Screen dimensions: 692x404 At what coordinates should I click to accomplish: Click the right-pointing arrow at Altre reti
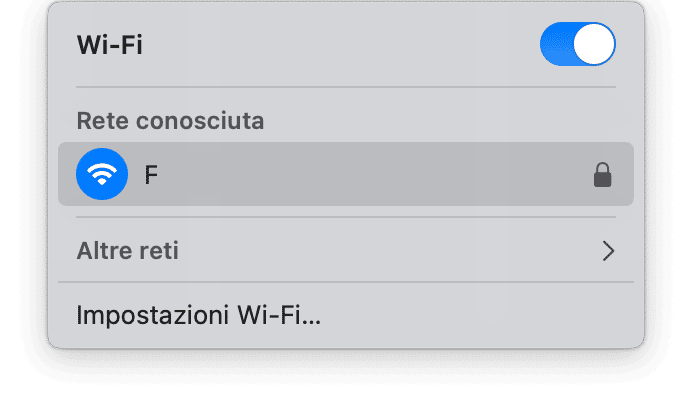tap(608, 250)
